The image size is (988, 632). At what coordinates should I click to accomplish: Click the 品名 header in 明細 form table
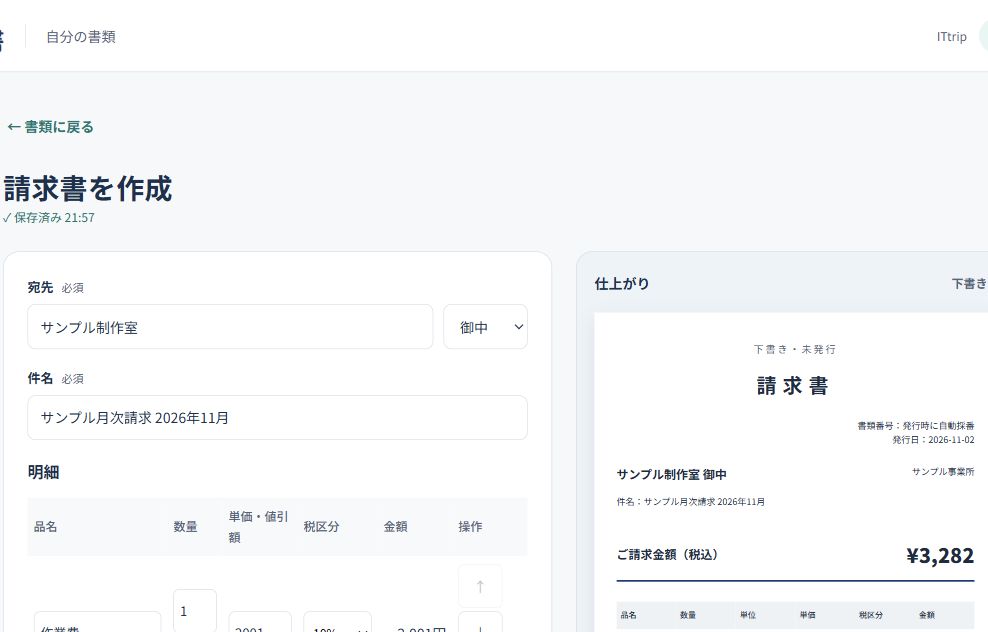point(45,527)
